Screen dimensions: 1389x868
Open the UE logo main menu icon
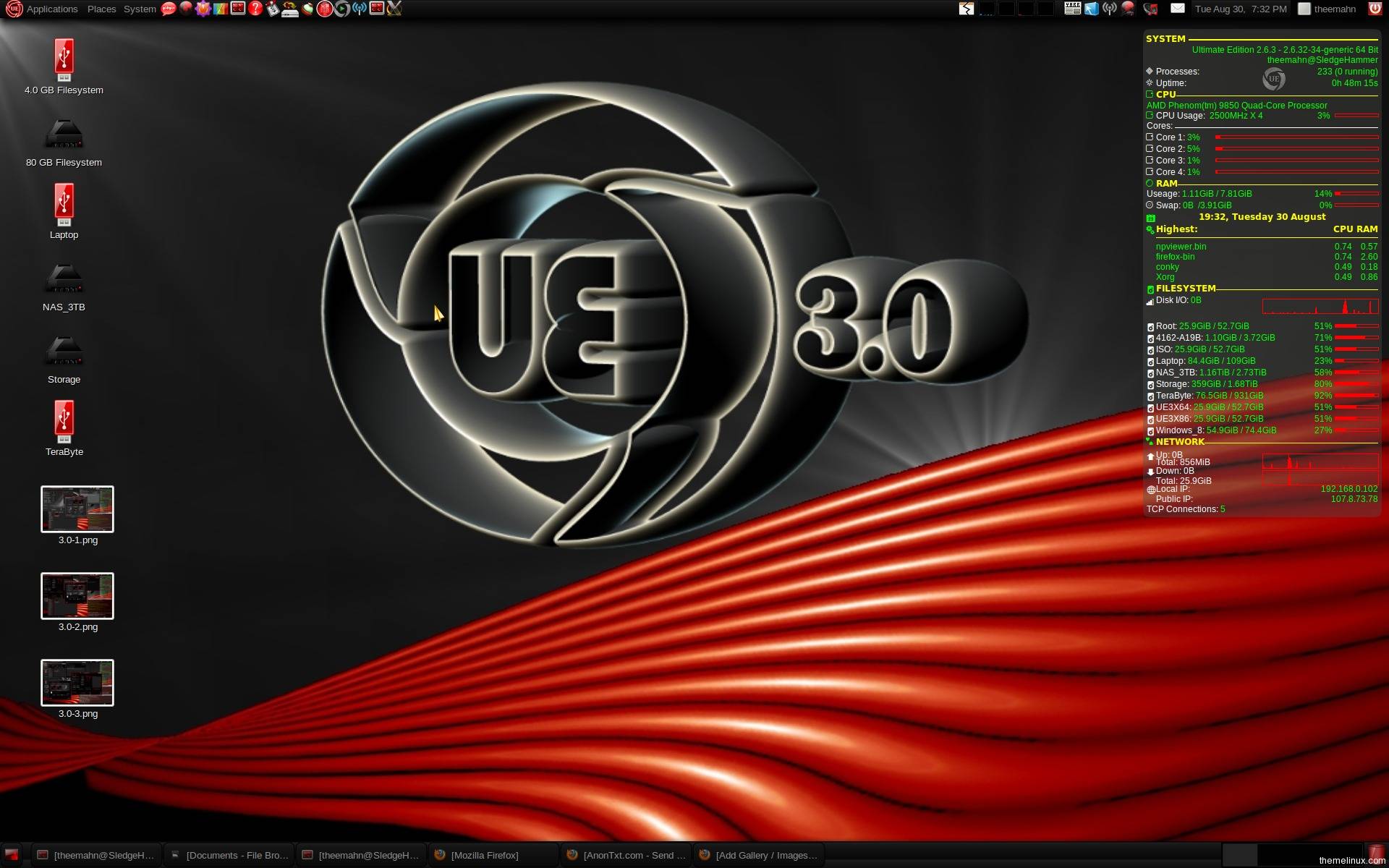point(14,9)
